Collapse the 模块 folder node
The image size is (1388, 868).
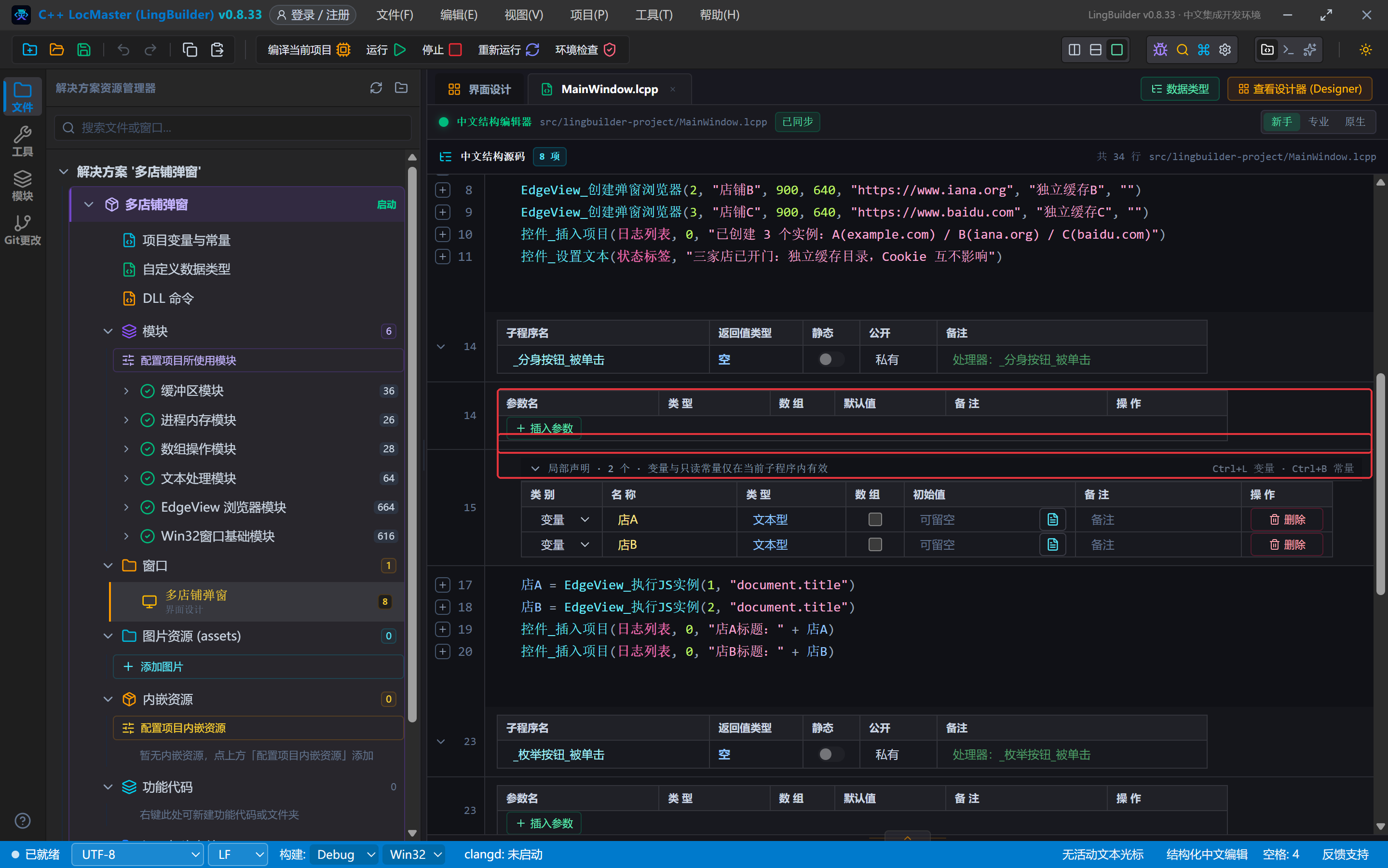pos(108,331)
